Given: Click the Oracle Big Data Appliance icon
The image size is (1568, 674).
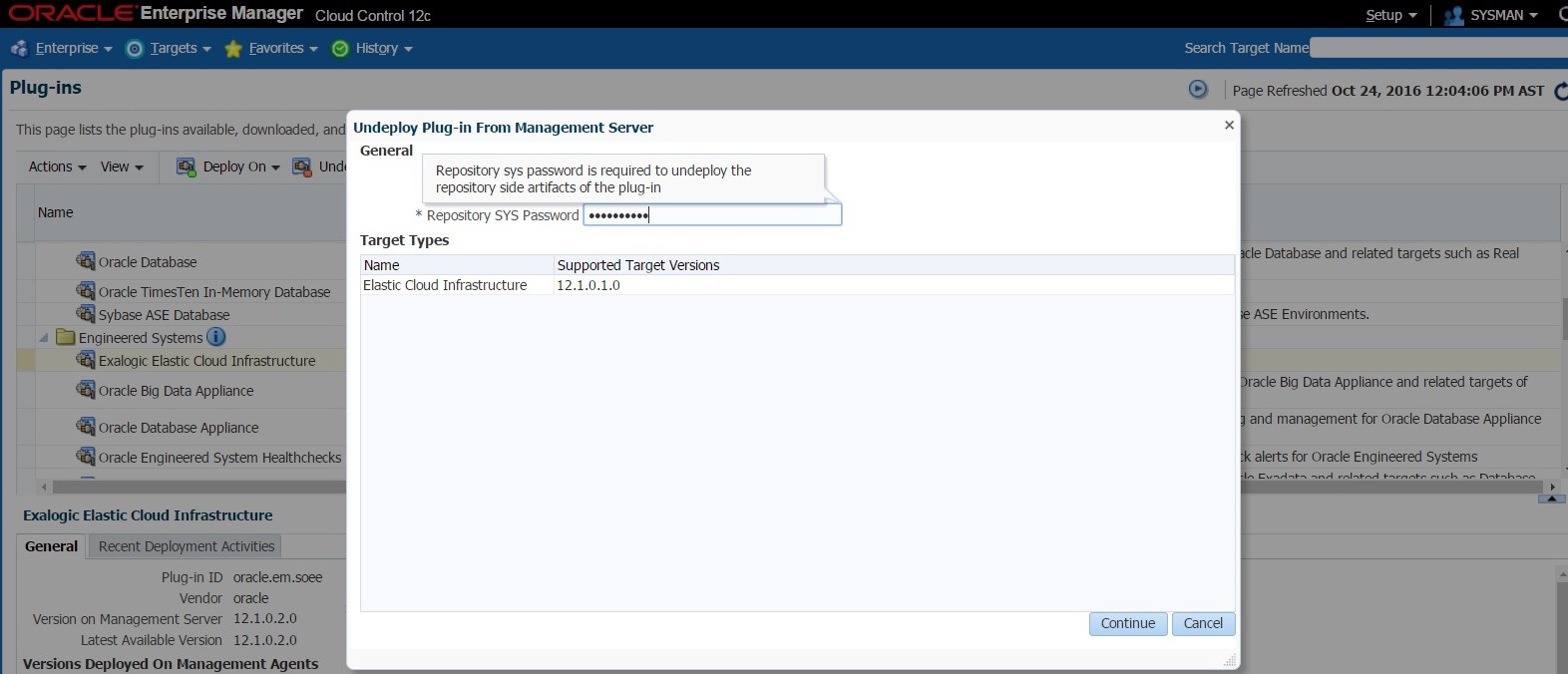Looking at the screenshot, I should tap(86, 389).
